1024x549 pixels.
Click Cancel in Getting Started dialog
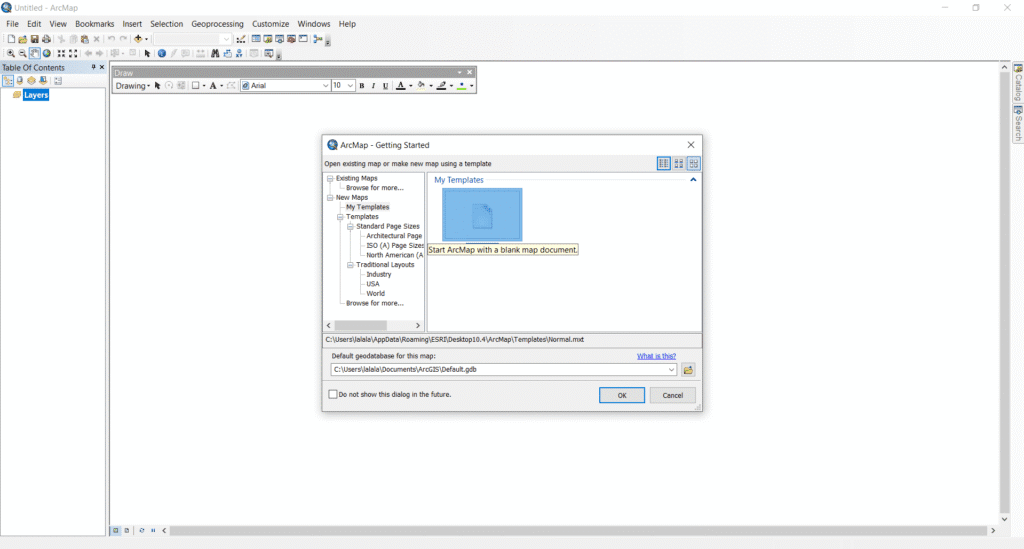(x=673, y=396)
